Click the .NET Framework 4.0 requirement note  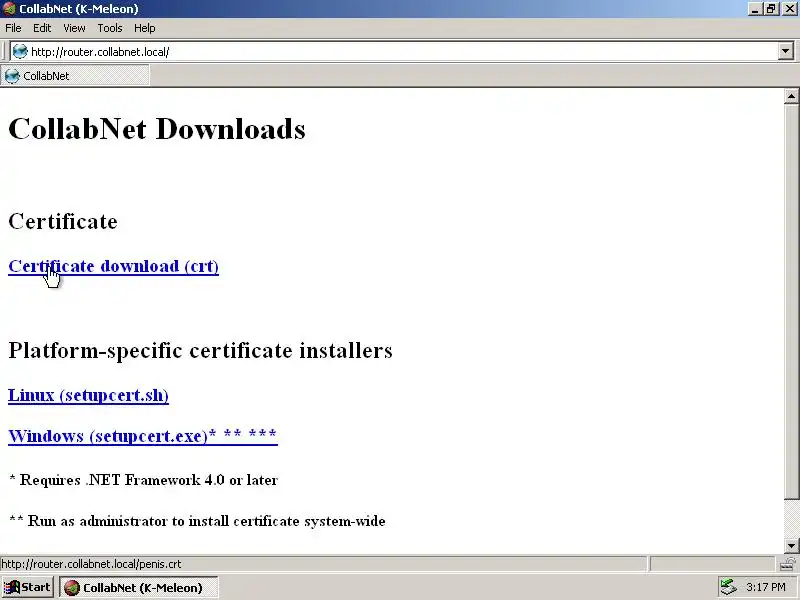(x=143, y=480)
